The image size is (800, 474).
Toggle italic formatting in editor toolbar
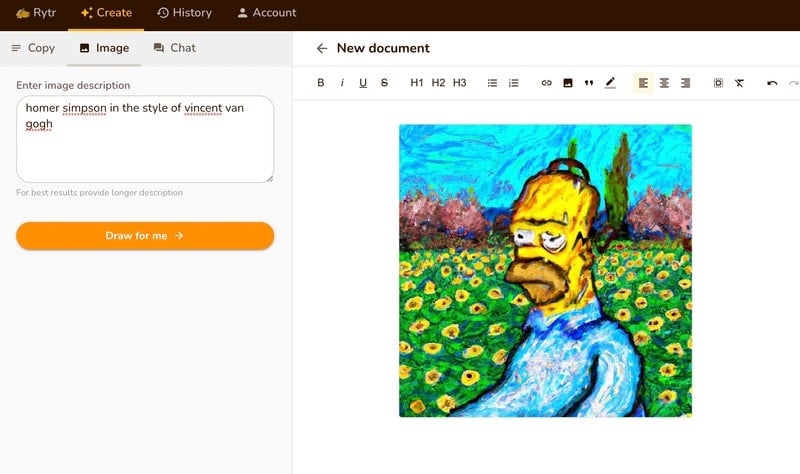(342, 83)
